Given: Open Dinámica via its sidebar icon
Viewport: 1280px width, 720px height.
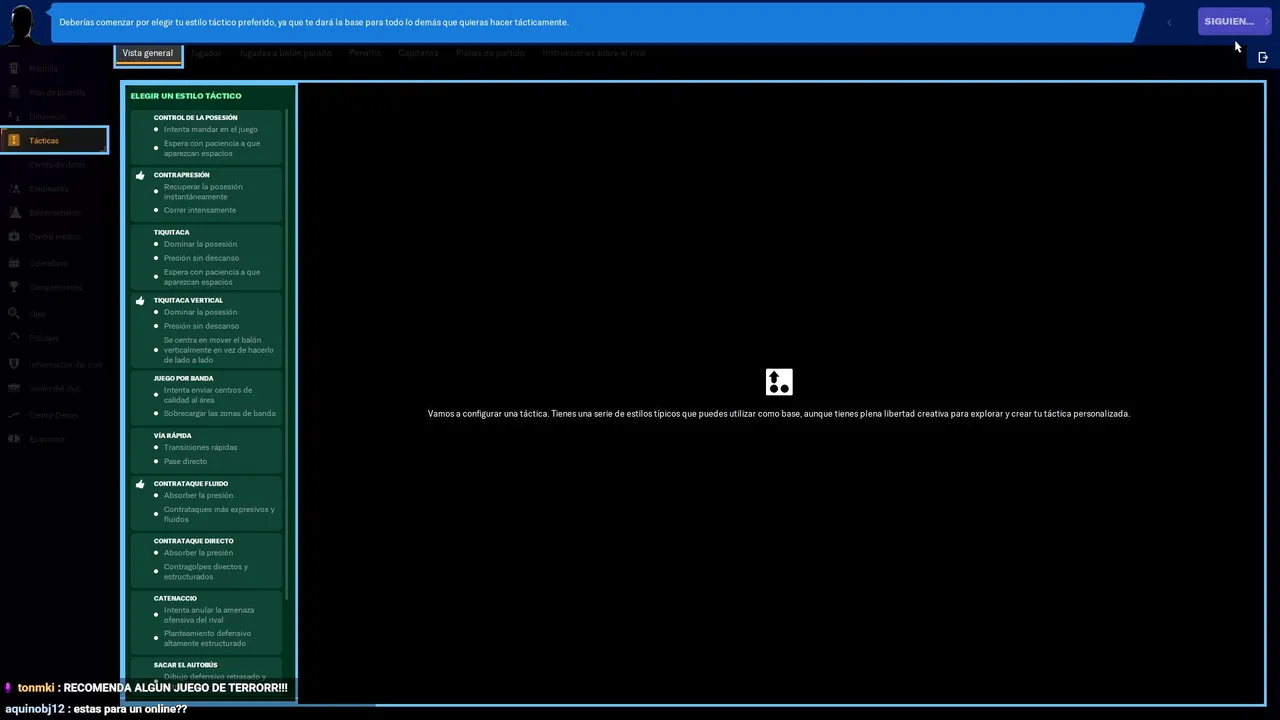Looking at the screenshot, I should click(14, 117).
